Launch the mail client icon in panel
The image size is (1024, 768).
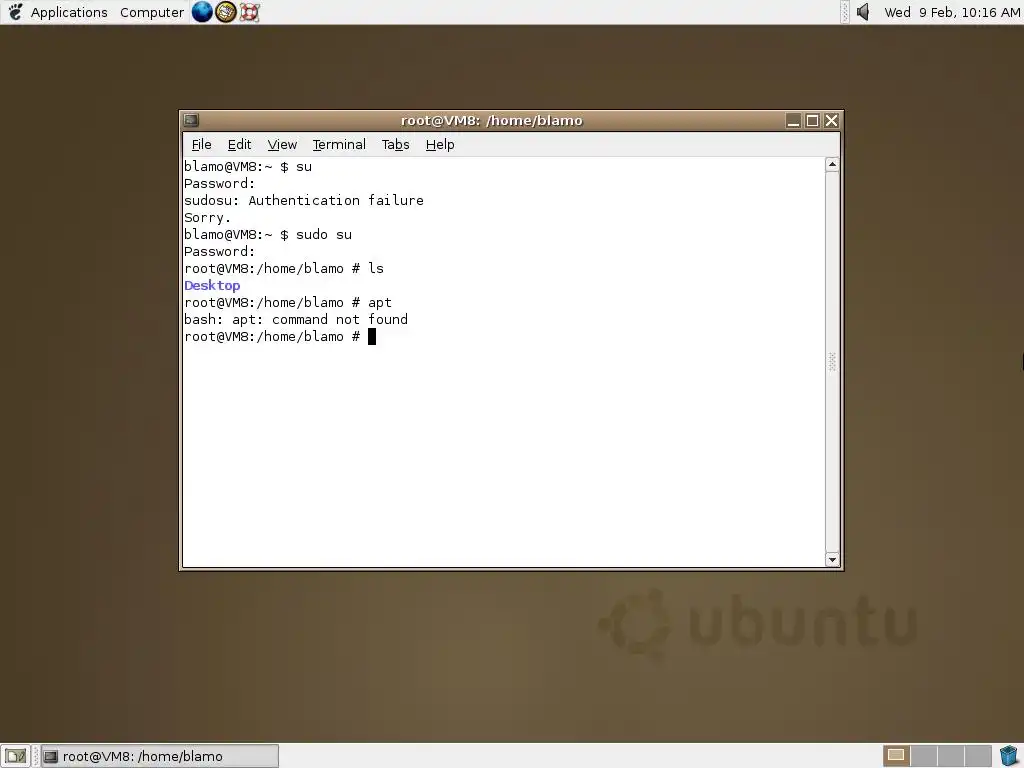pyautogui.click(x=225, y=12)
